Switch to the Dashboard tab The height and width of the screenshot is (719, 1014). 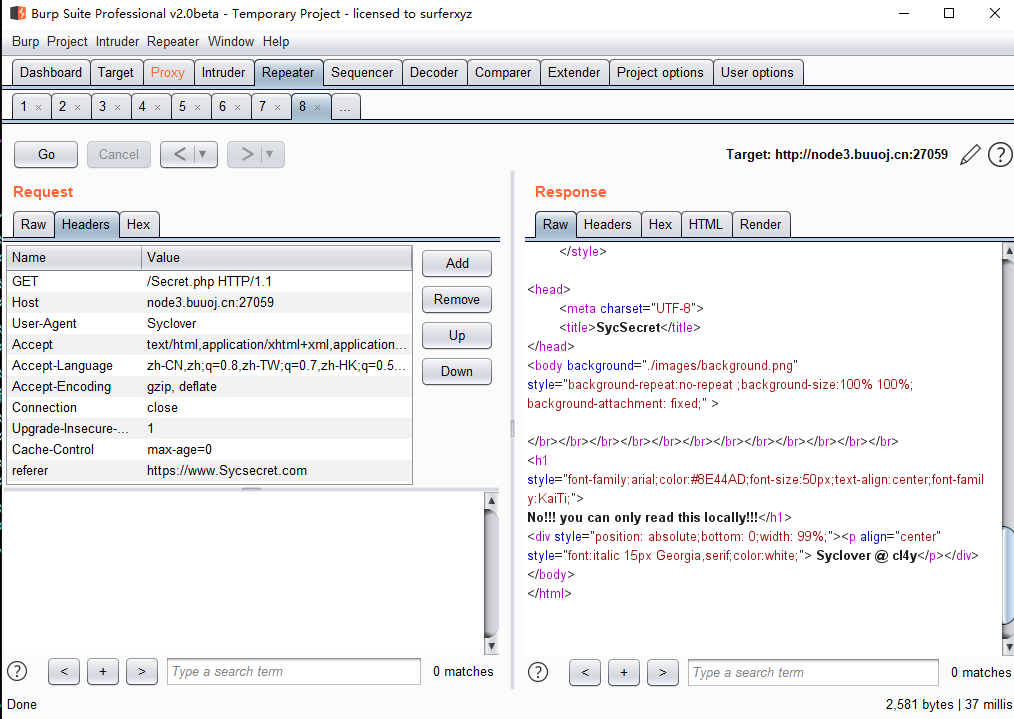(x=51, y=72)
